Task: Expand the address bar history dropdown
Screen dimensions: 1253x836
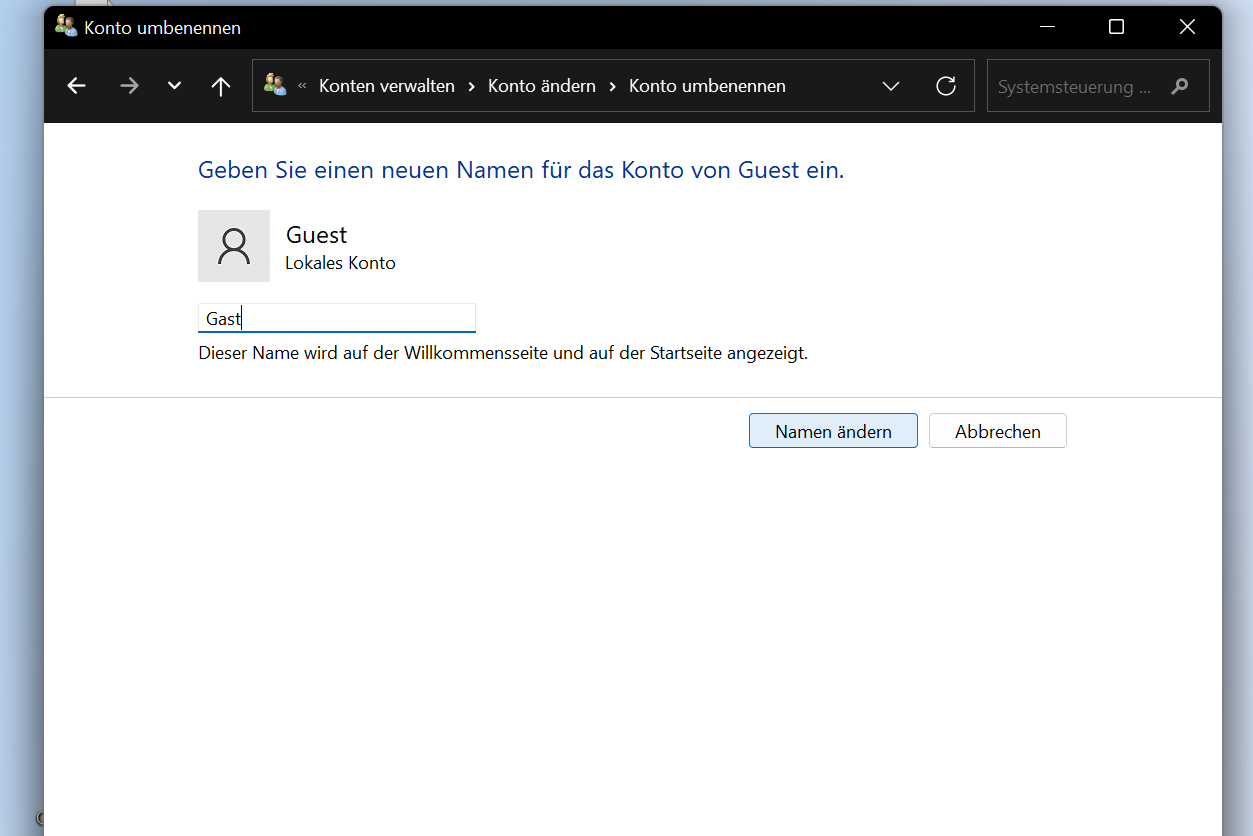Action: pos(891,86)
